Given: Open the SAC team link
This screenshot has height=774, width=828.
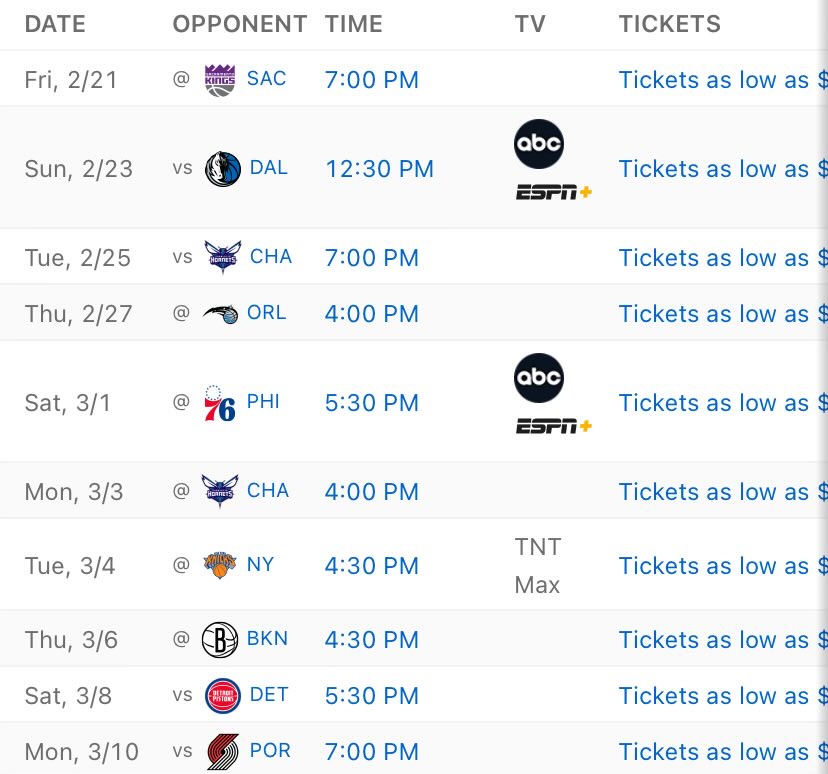Looking at the screenshot, I should [266, 79].
